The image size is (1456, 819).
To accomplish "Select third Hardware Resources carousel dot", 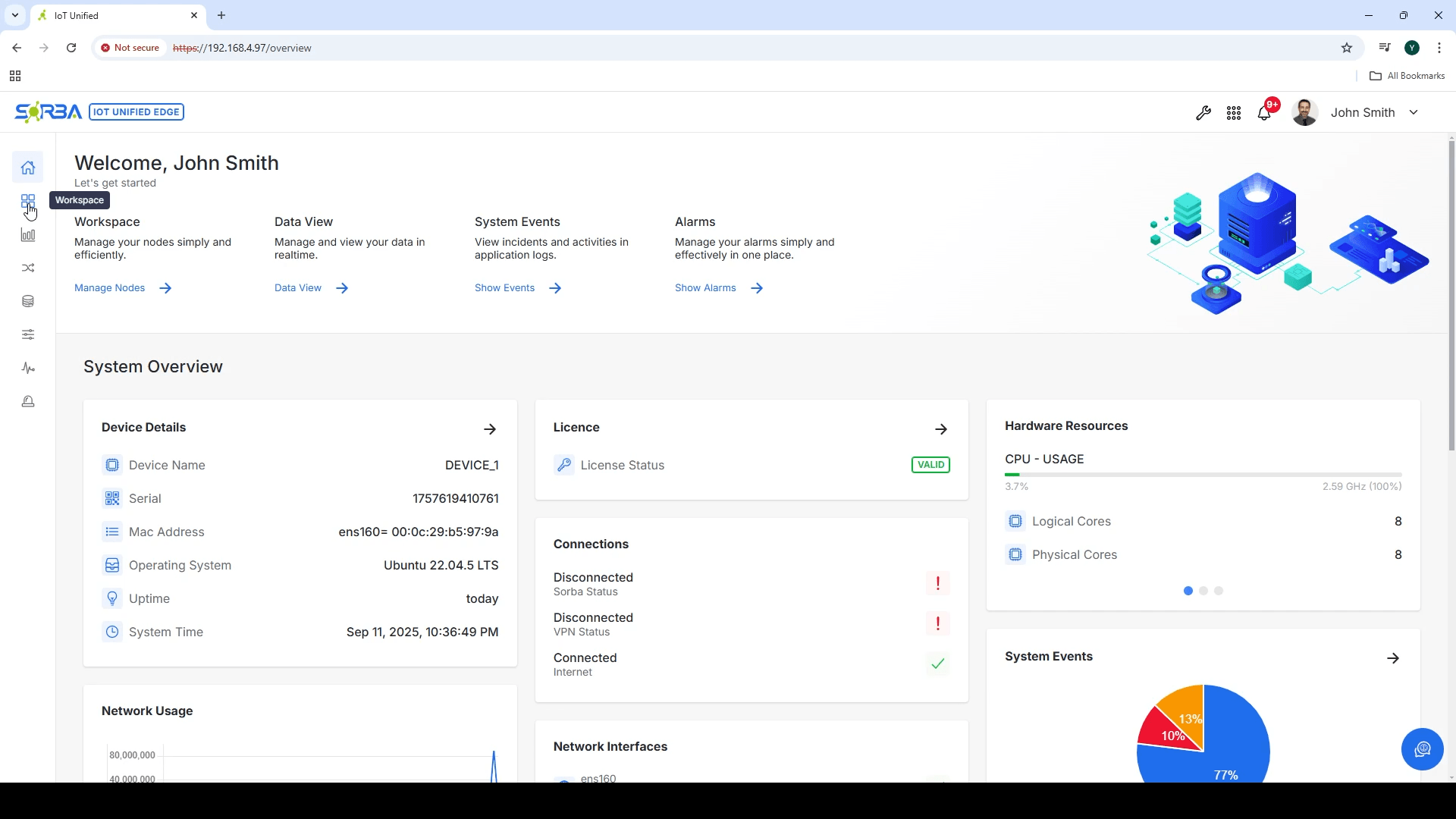I will point(1219,591).
